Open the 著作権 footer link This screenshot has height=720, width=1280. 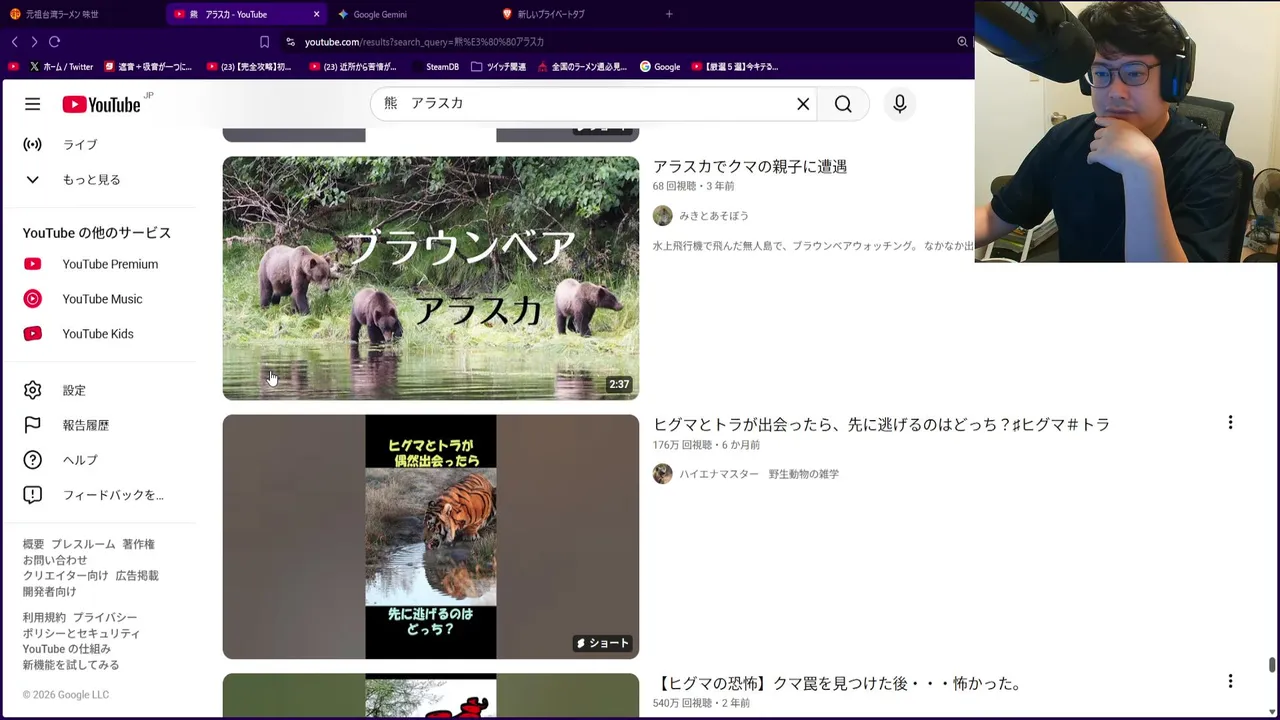click(138, 545)
